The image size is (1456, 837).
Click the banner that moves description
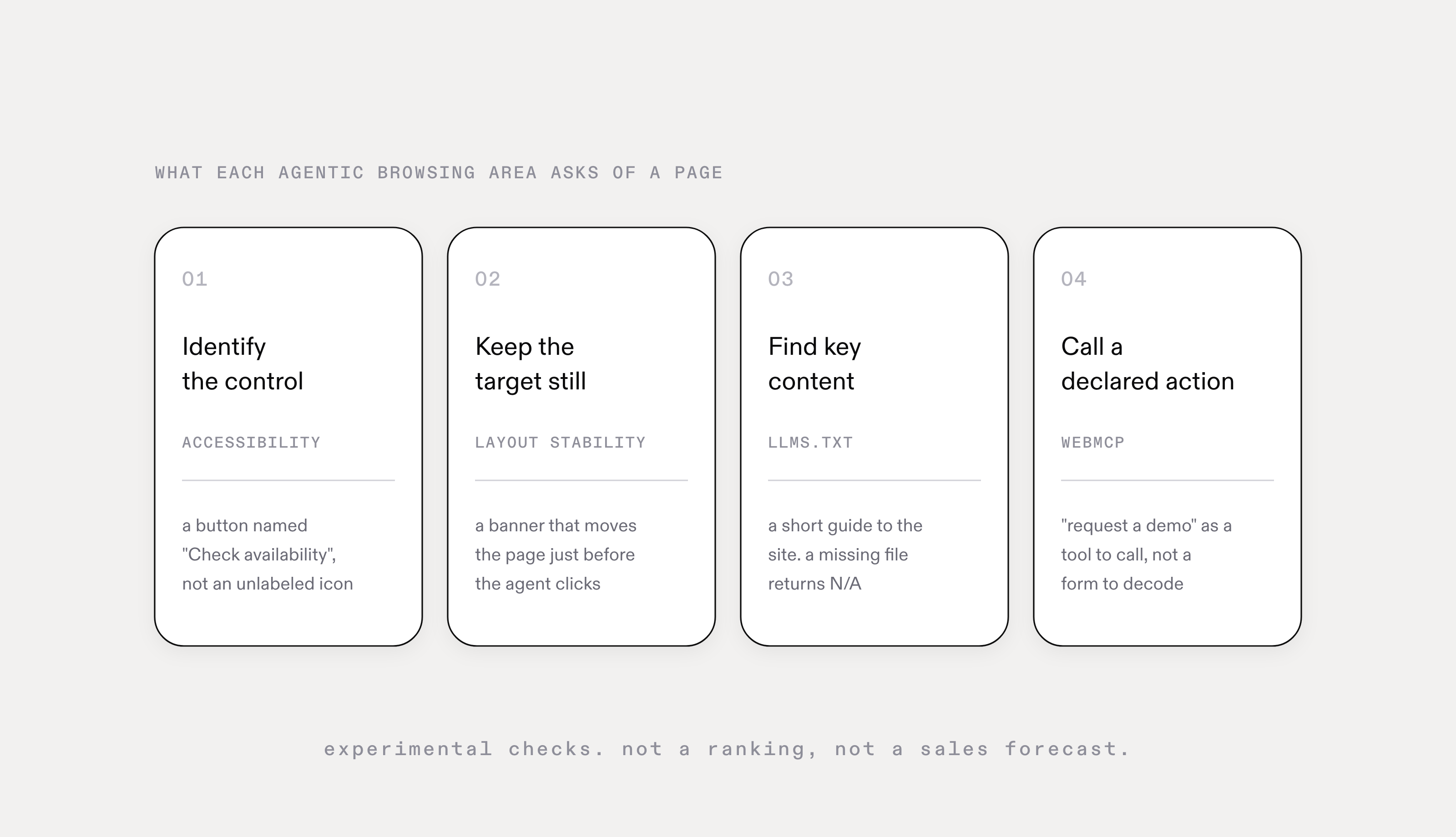point(555,555)
